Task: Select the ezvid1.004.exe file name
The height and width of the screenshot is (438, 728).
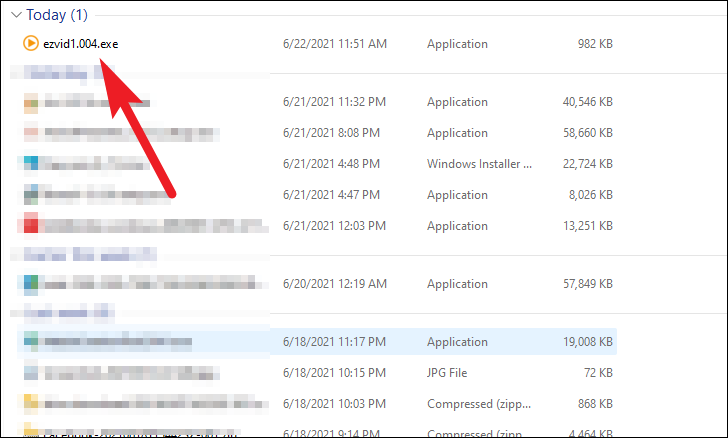Action: [79, 44]
